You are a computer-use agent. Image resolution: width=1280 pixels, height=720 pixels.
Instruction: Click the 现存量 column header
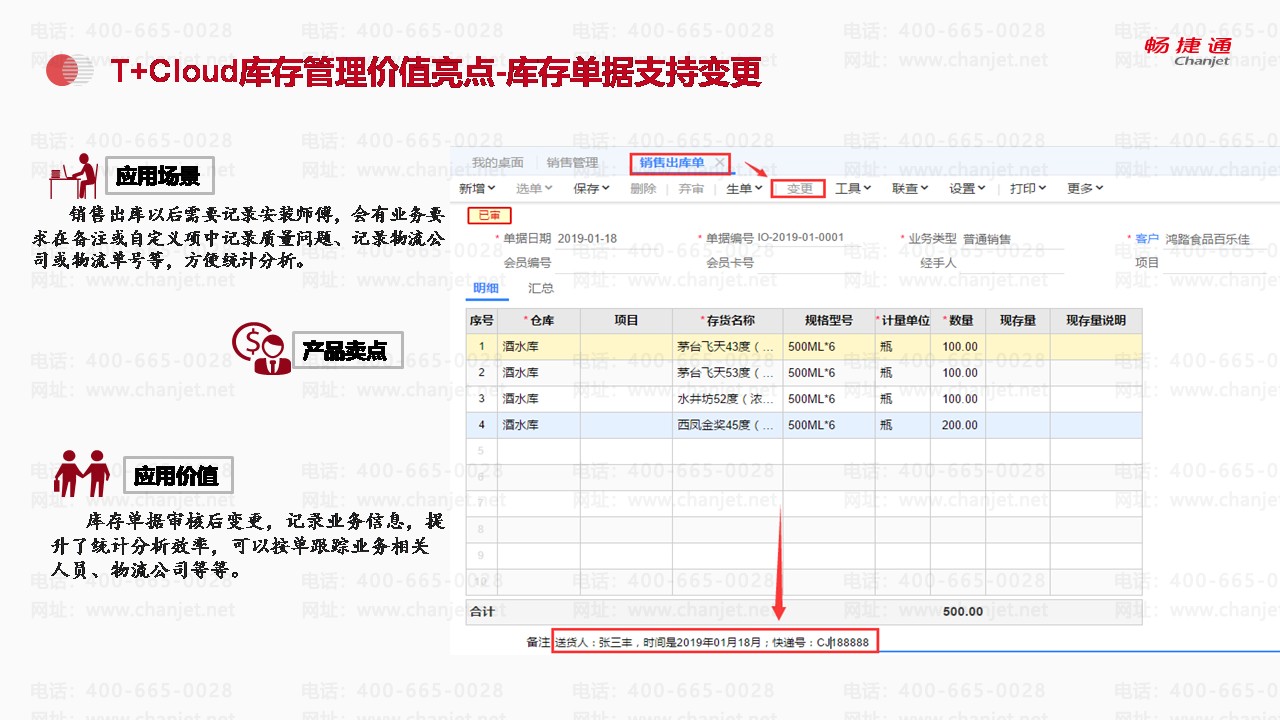point(1018,321)
